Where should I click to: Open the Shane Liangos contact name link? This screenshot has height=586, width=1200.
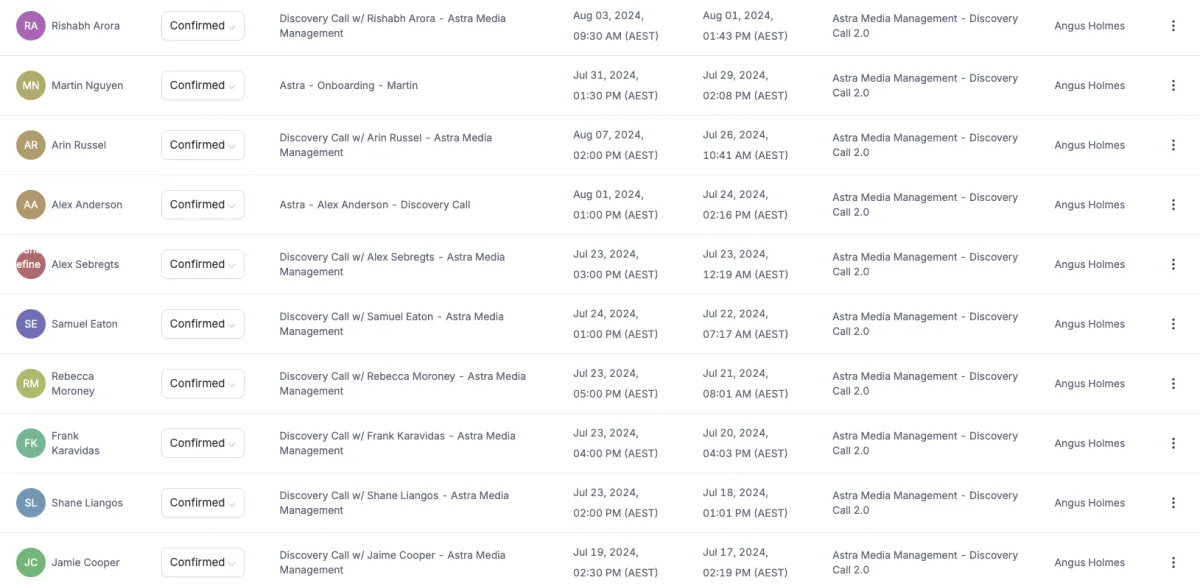coord(87,503)
